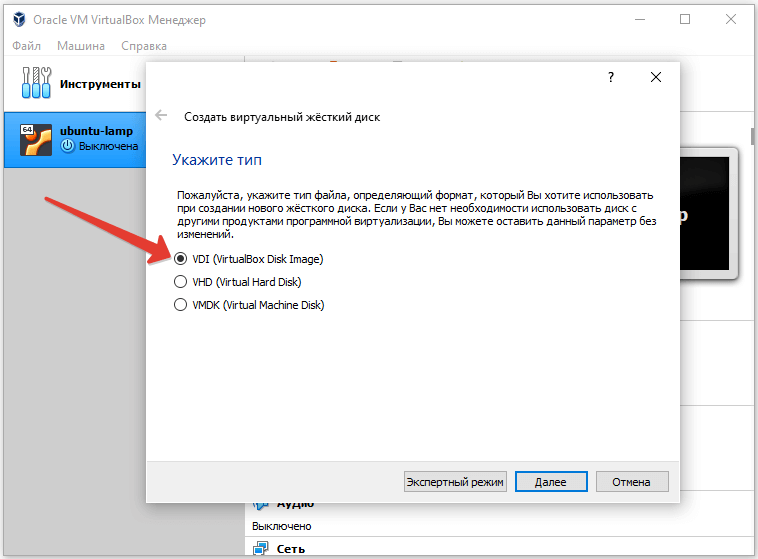Switch to Экспертный режим
The width and height of the screenshot is (758, 559).
(455, 482)
